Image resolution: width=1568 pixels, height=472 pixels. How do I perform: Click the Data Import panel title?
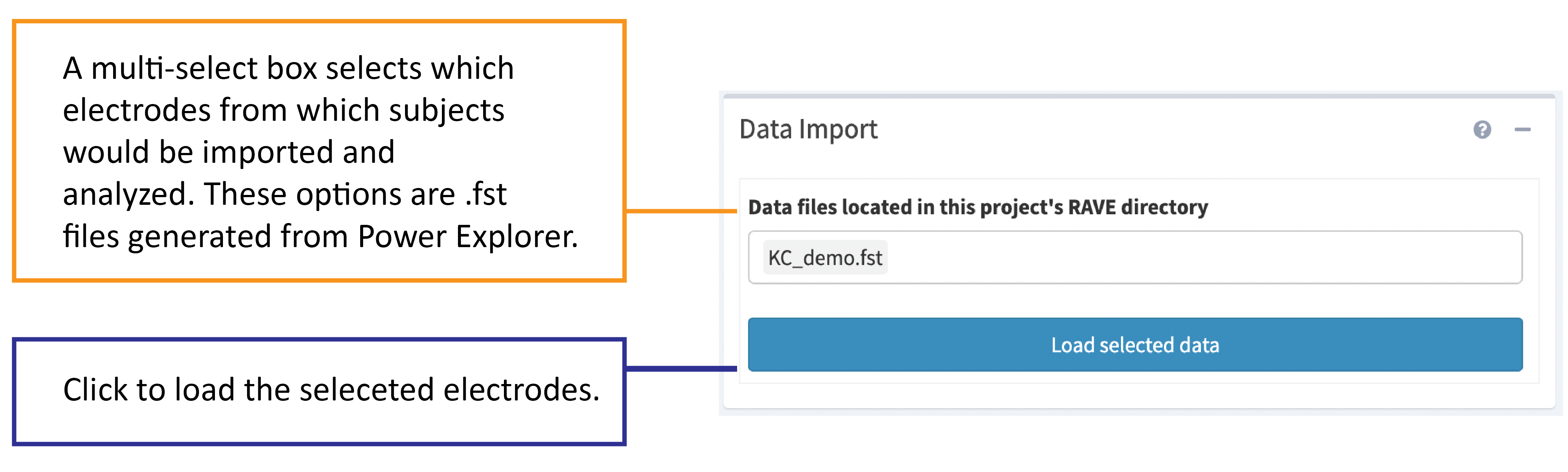(808, 130)
